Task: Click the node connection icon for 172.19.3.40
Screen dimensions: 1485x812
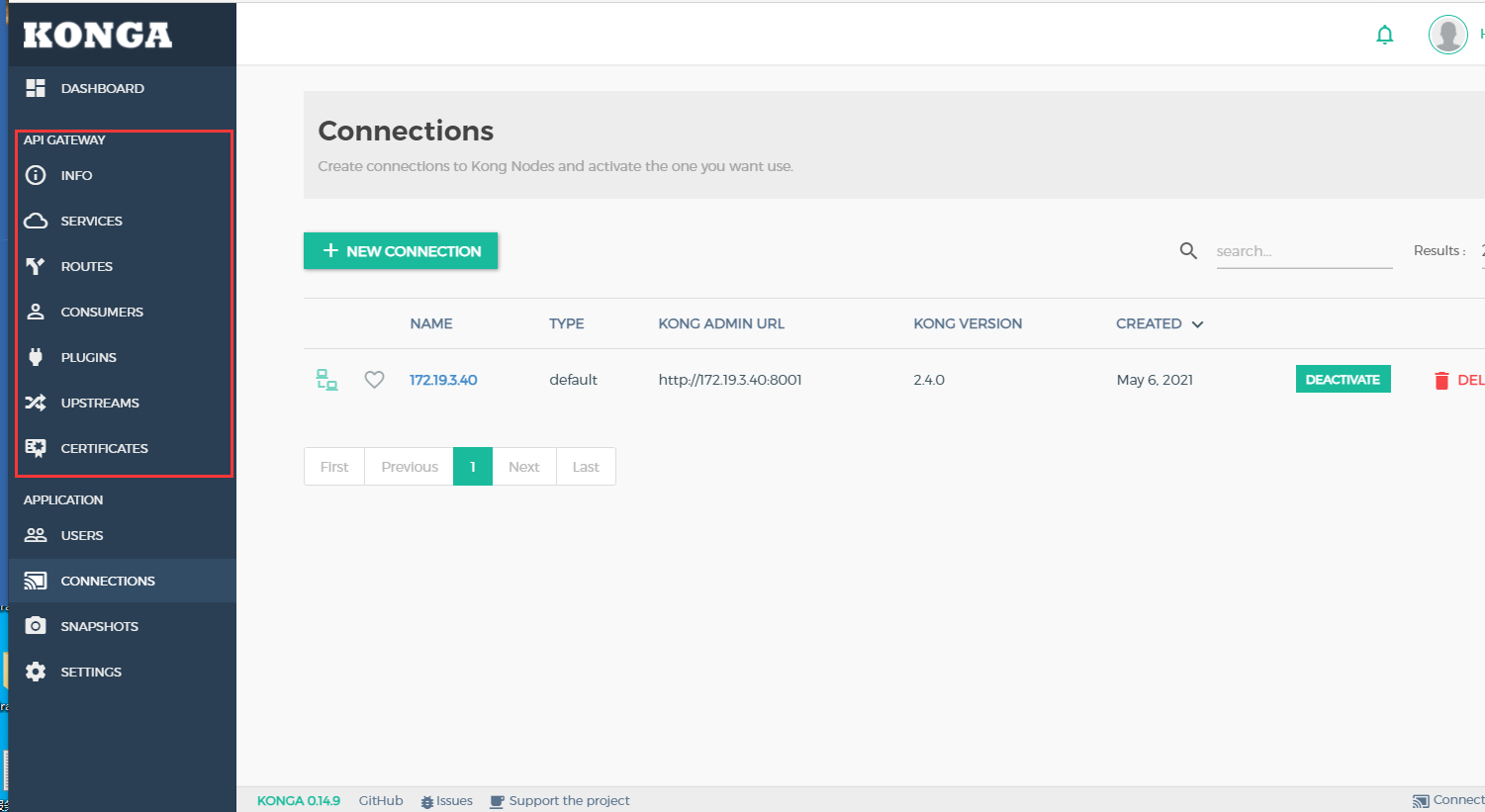Action: (x=326, y=380)
